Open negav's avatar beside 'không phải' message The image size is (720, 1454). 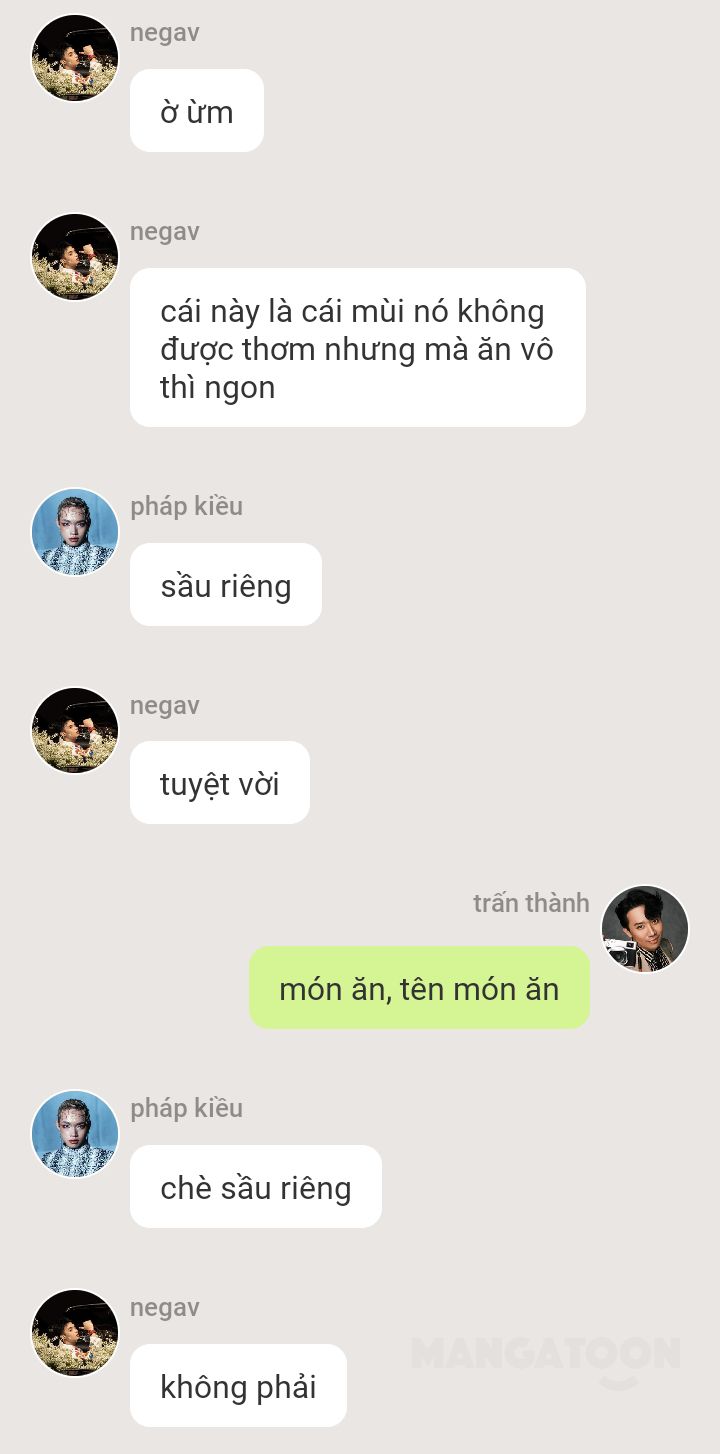[75, 1333]
